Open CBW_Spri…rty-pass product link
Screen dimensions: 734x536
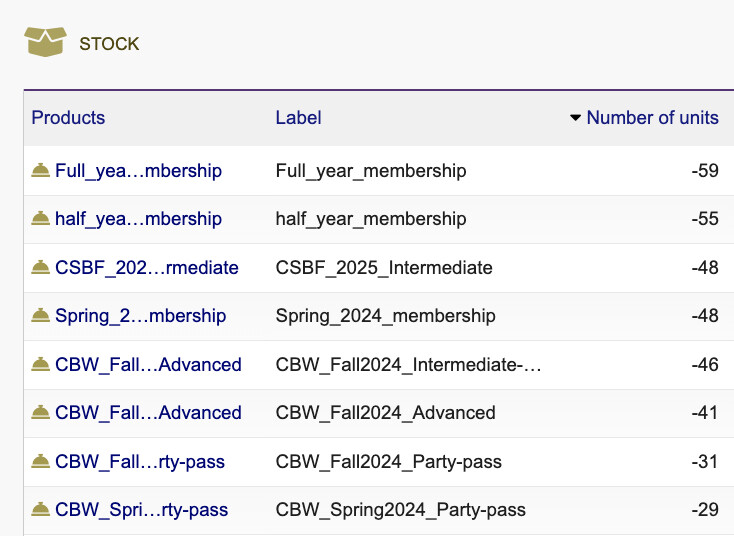pos(141,510)
